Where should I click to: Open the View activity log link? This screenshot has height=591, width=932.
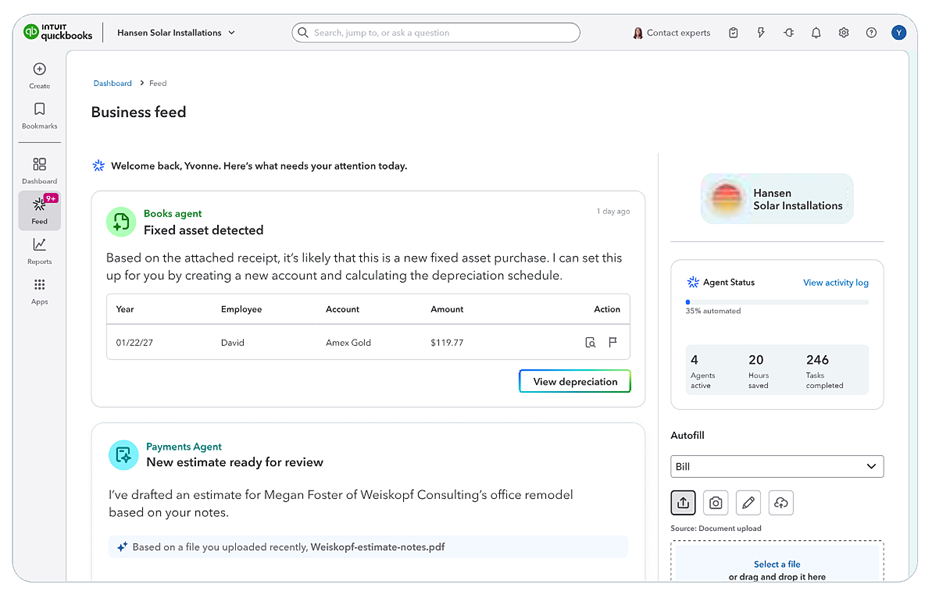835,282
